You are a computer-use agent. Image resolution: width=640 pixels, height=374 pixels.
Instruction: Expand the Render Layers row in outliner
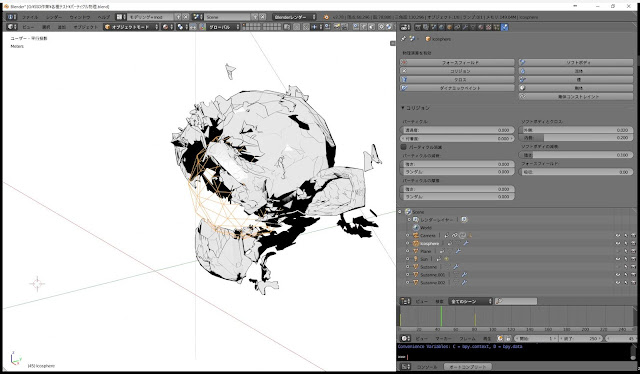(409, 220)
